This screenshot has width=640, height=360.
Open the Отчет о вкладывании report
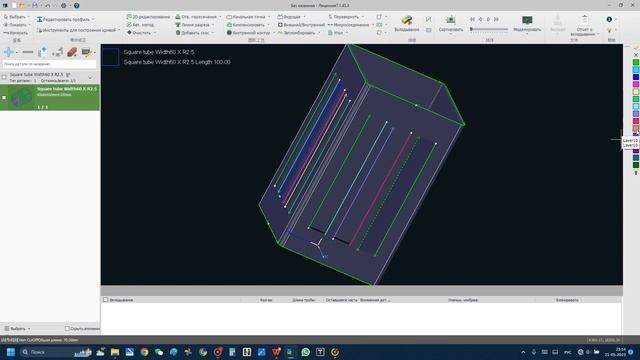click(x=584, y=26)
